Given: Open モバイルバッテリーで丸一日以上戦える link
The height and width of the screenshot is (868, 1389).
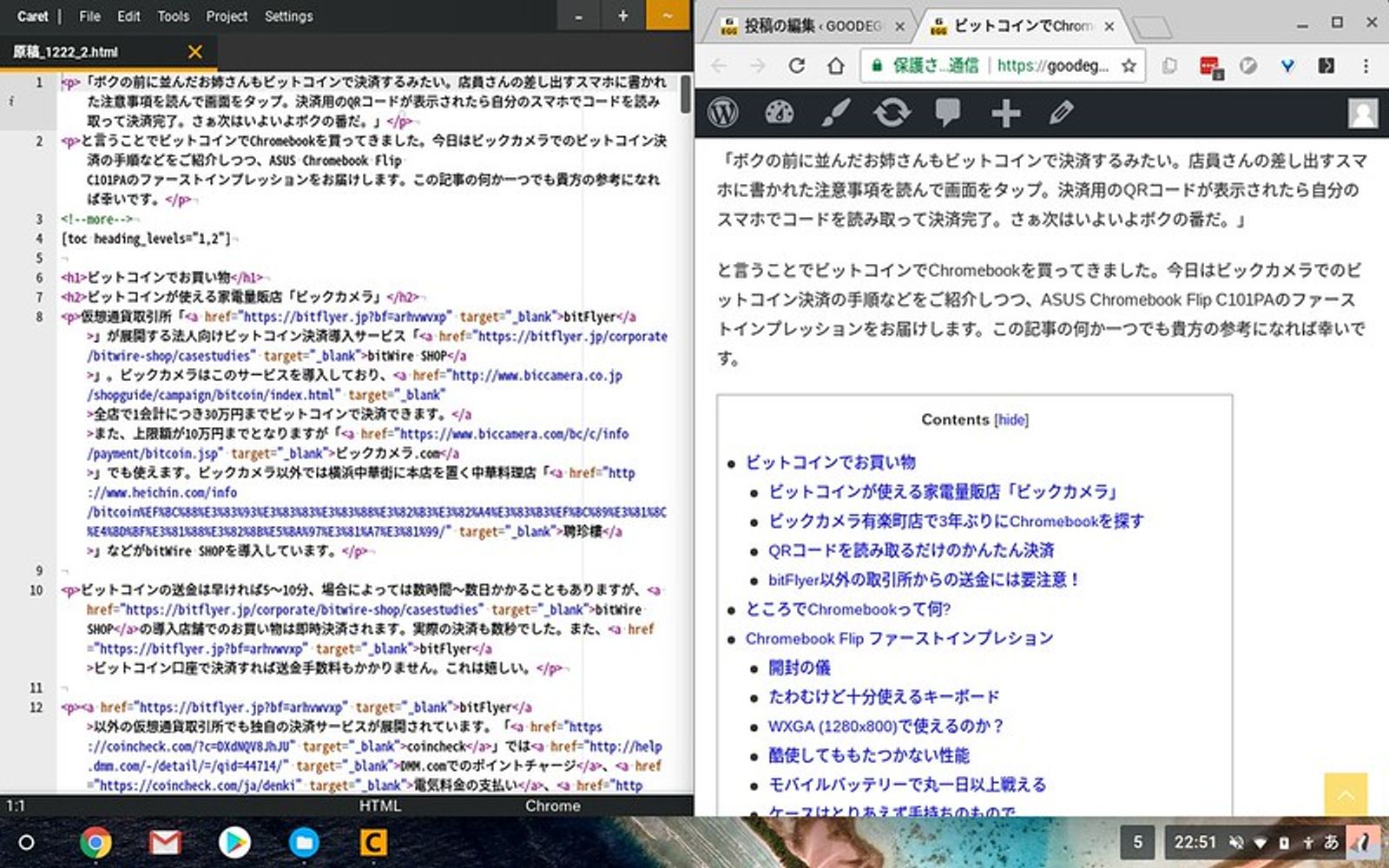Looking at the screenshot, I should click(907, 785).
